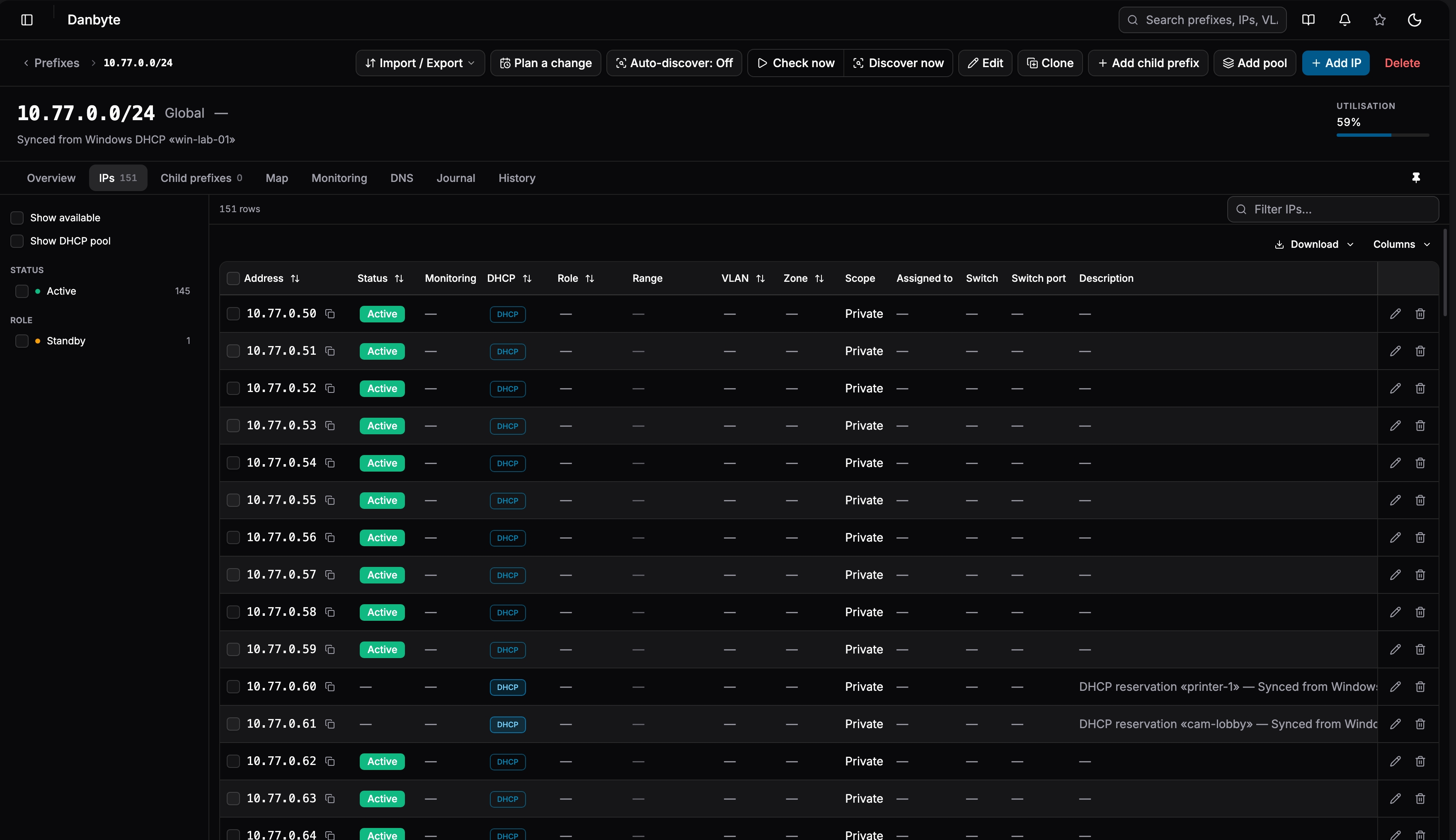Image resolution: width=1456 pixels, height=840 pixels.
Task: Check the Standby role filter
Action: click(x=22, y=341)
